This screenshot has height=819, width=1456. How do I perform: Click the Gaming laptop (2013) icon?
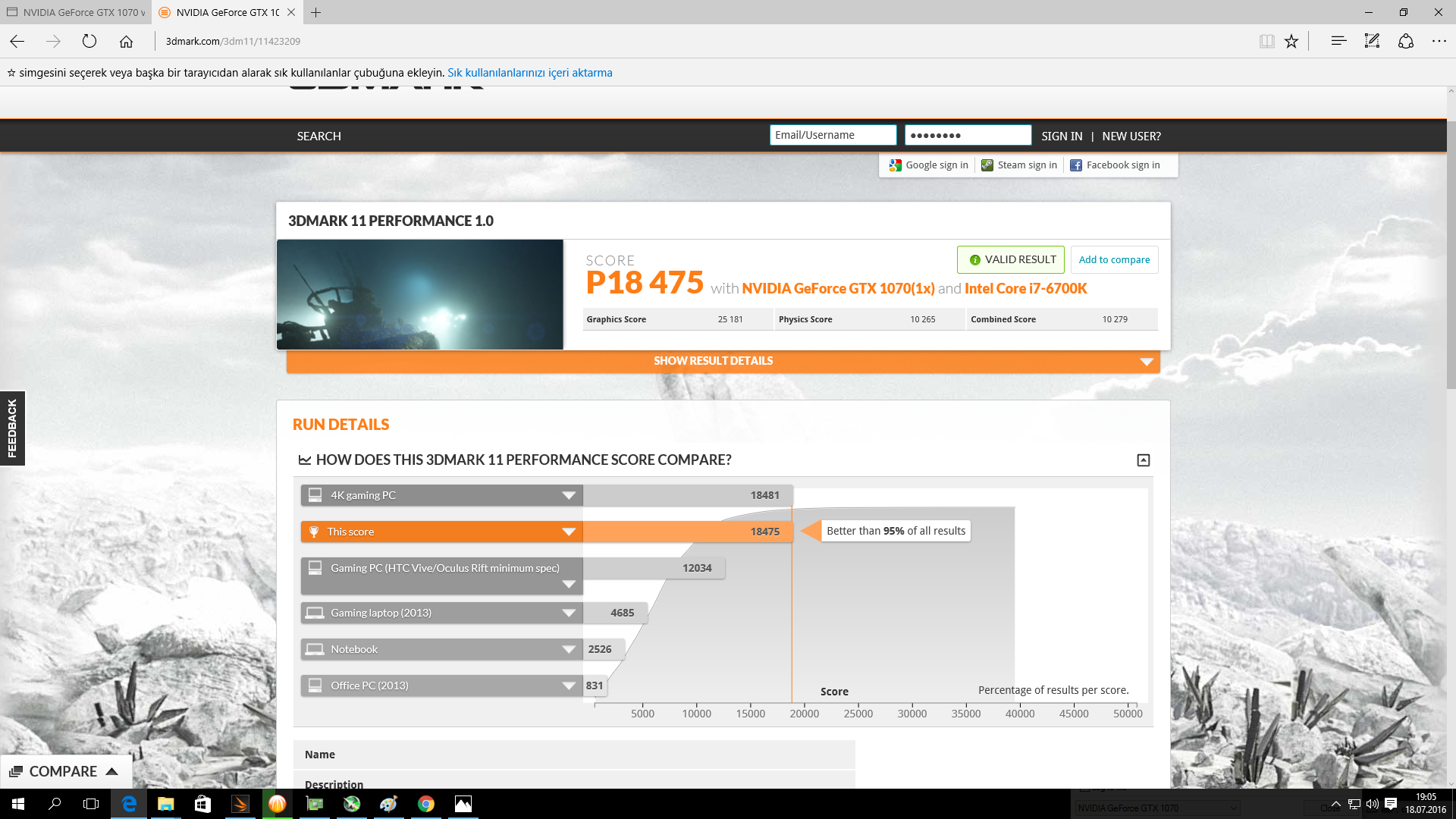click(315, 613)
